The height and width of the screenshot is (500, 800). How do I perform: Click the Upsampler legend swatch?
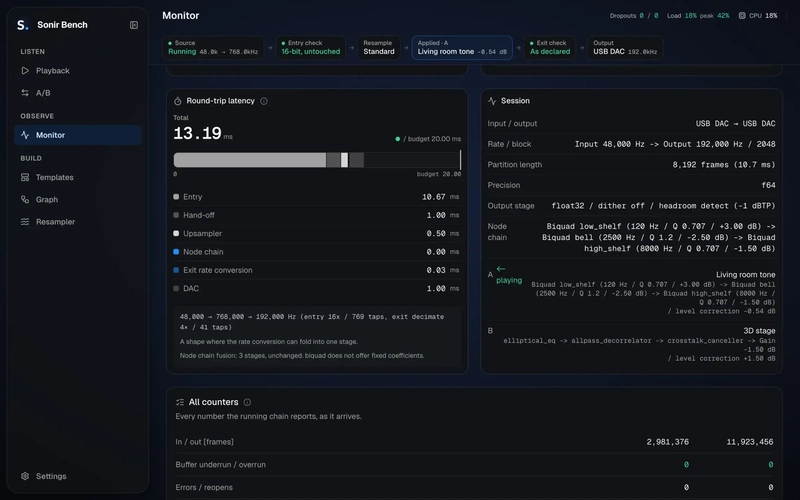(176, 233)
